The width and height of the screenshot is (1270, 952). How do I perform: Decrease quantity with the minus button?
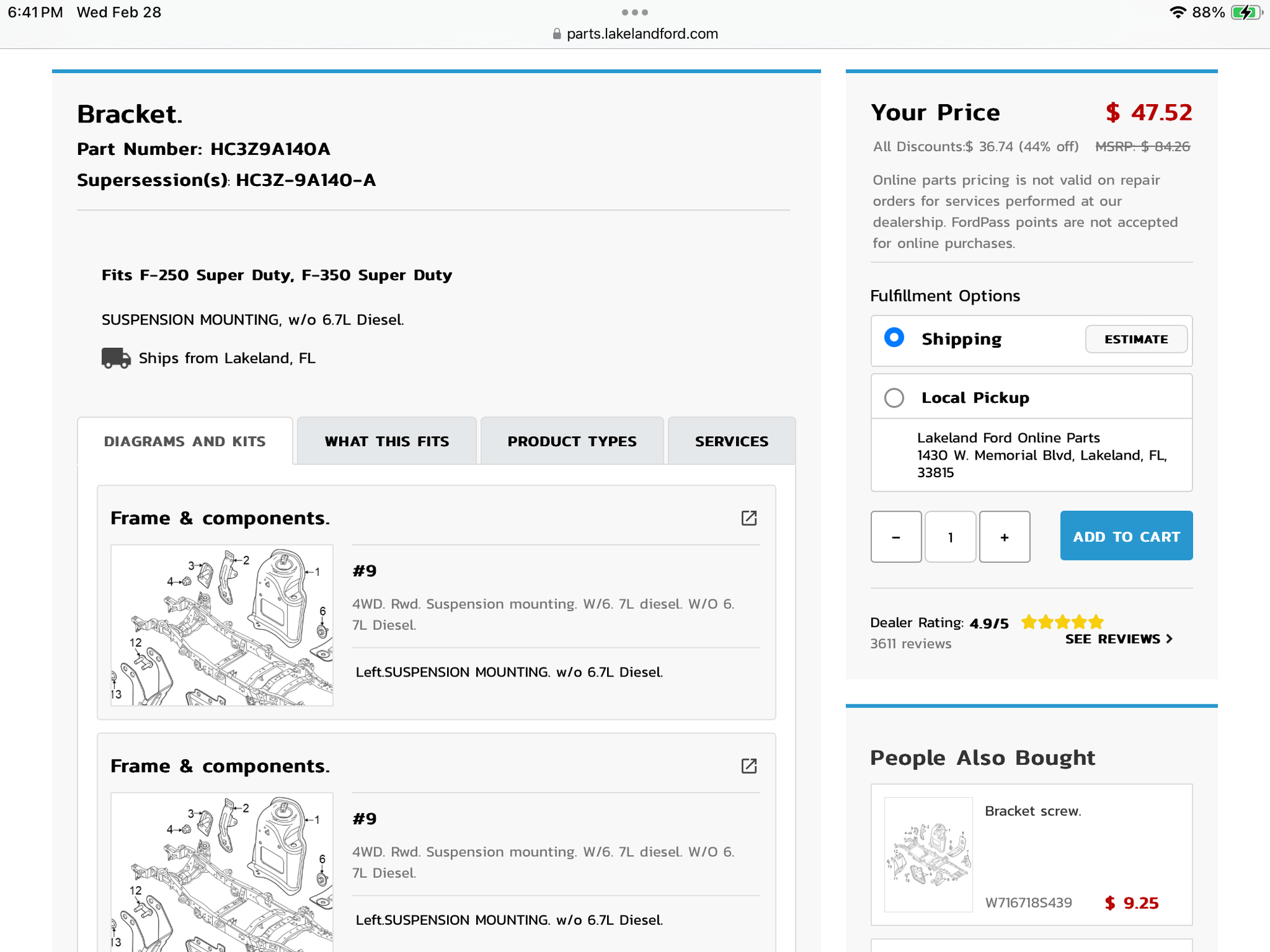tap(896, 537)
